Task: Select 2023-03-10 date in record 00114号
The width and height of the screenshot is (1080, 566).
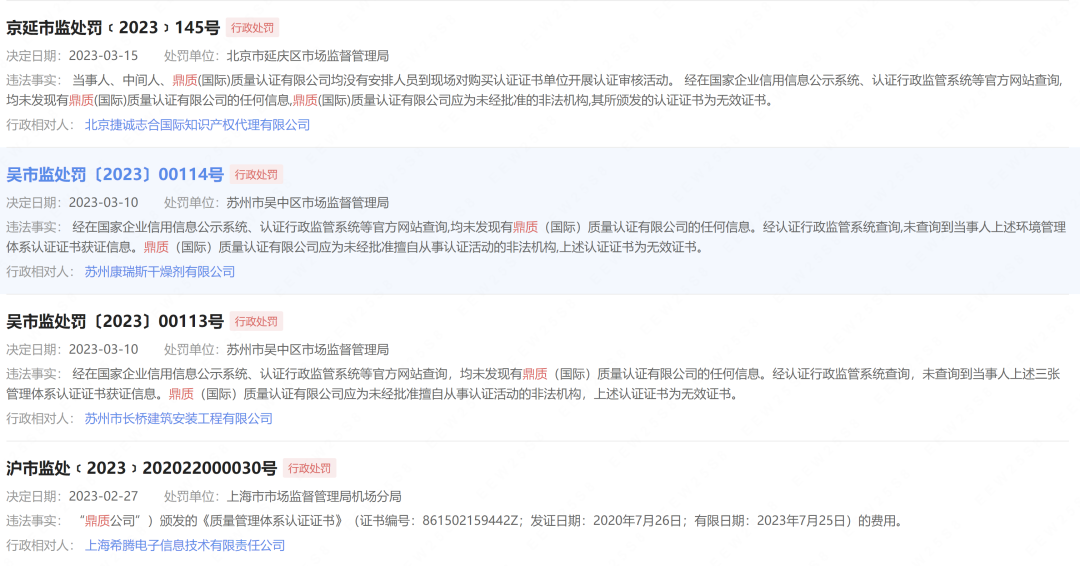Action: [x=103, y=202]
